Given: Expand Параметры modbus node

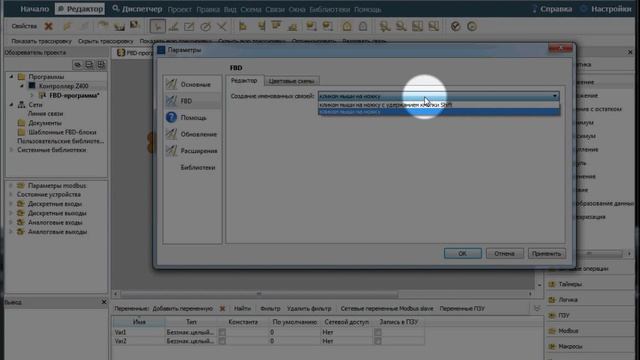Looking at the screenshot, I should coord(11,185).
